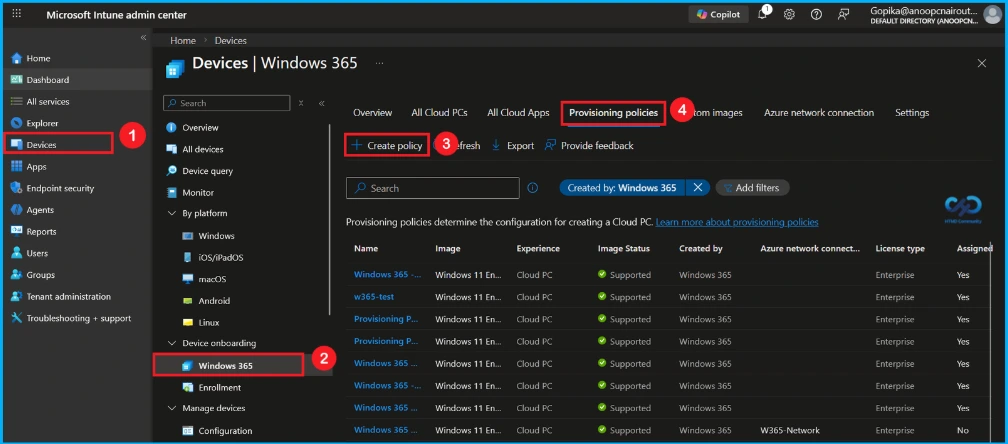Click the Home breadcrumb link
The image size is (1008, 444).
(x=183, y=40)
